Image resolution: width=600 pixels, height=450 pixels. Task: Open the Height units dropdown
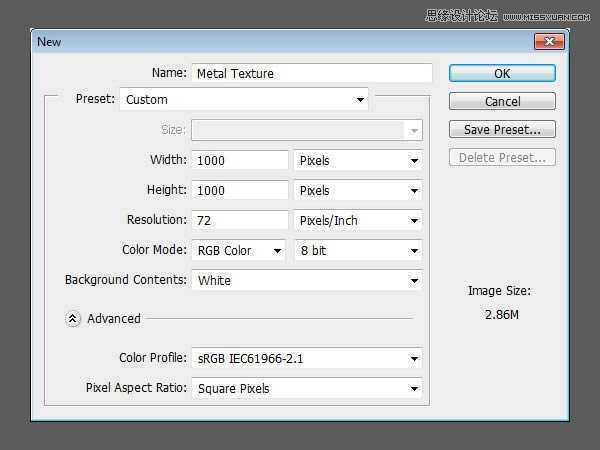point(358,190)
